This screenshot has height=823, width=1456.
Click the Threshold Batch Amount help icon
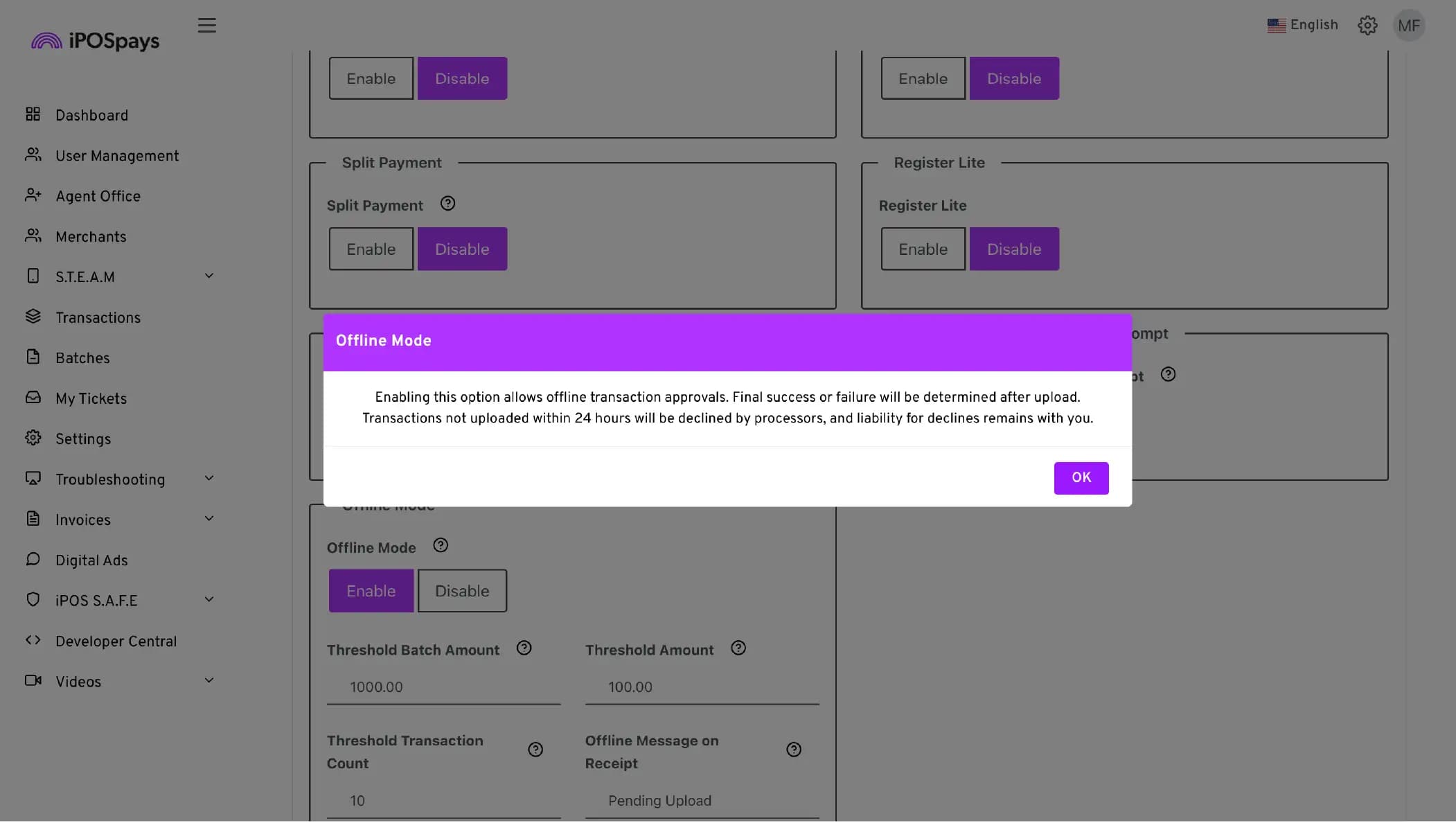[x=524, y=648]
